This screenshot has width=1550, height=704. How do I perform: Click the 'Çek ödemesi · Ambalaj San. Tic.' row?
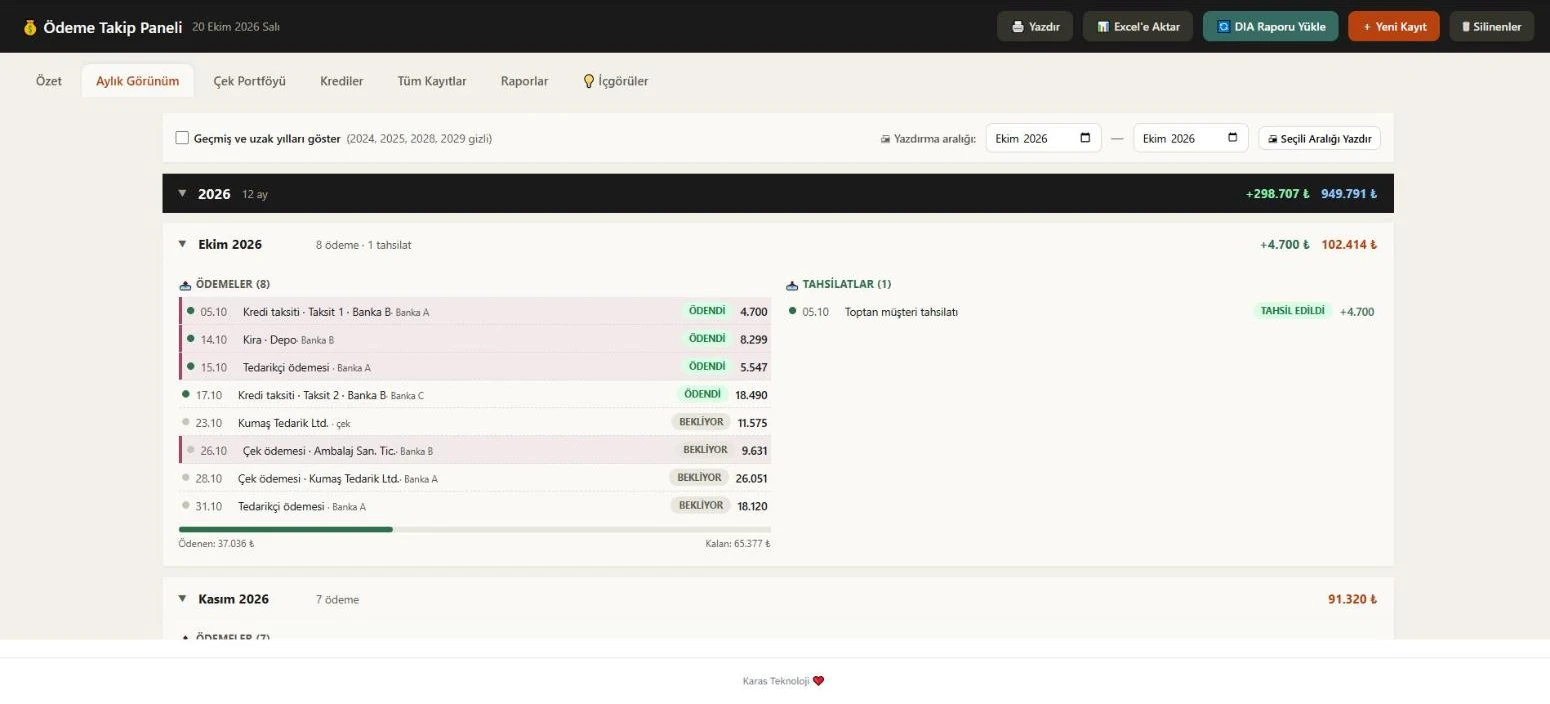click(475, 450)
